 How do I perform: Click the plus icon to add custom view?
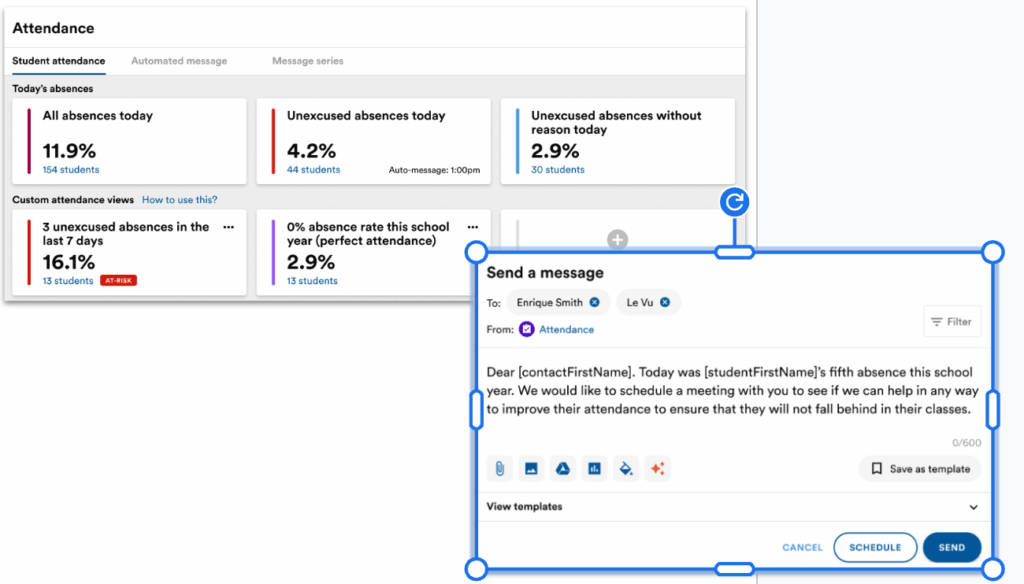point(618,239)
